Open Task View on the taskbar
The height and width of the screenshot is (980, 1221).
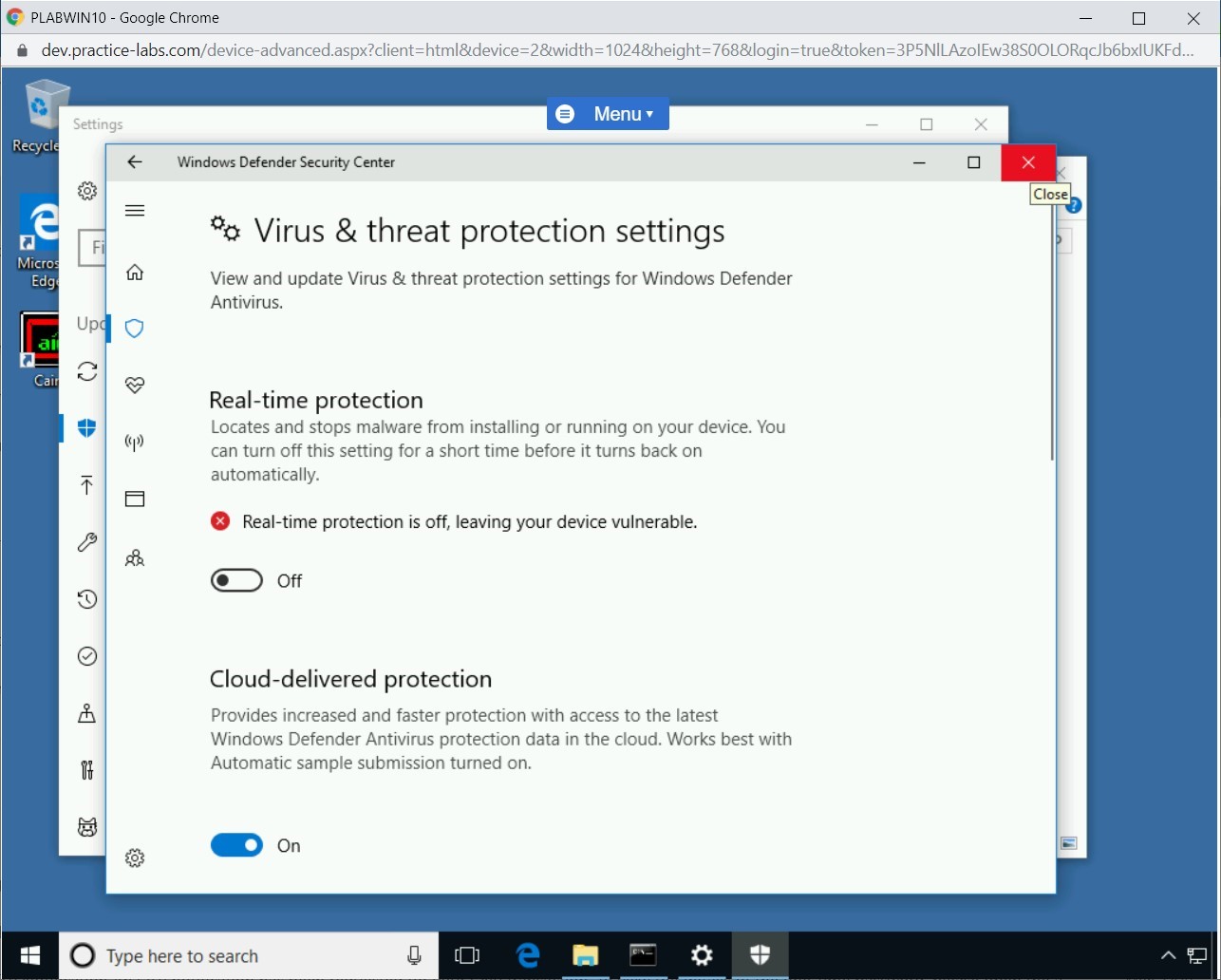467,955
